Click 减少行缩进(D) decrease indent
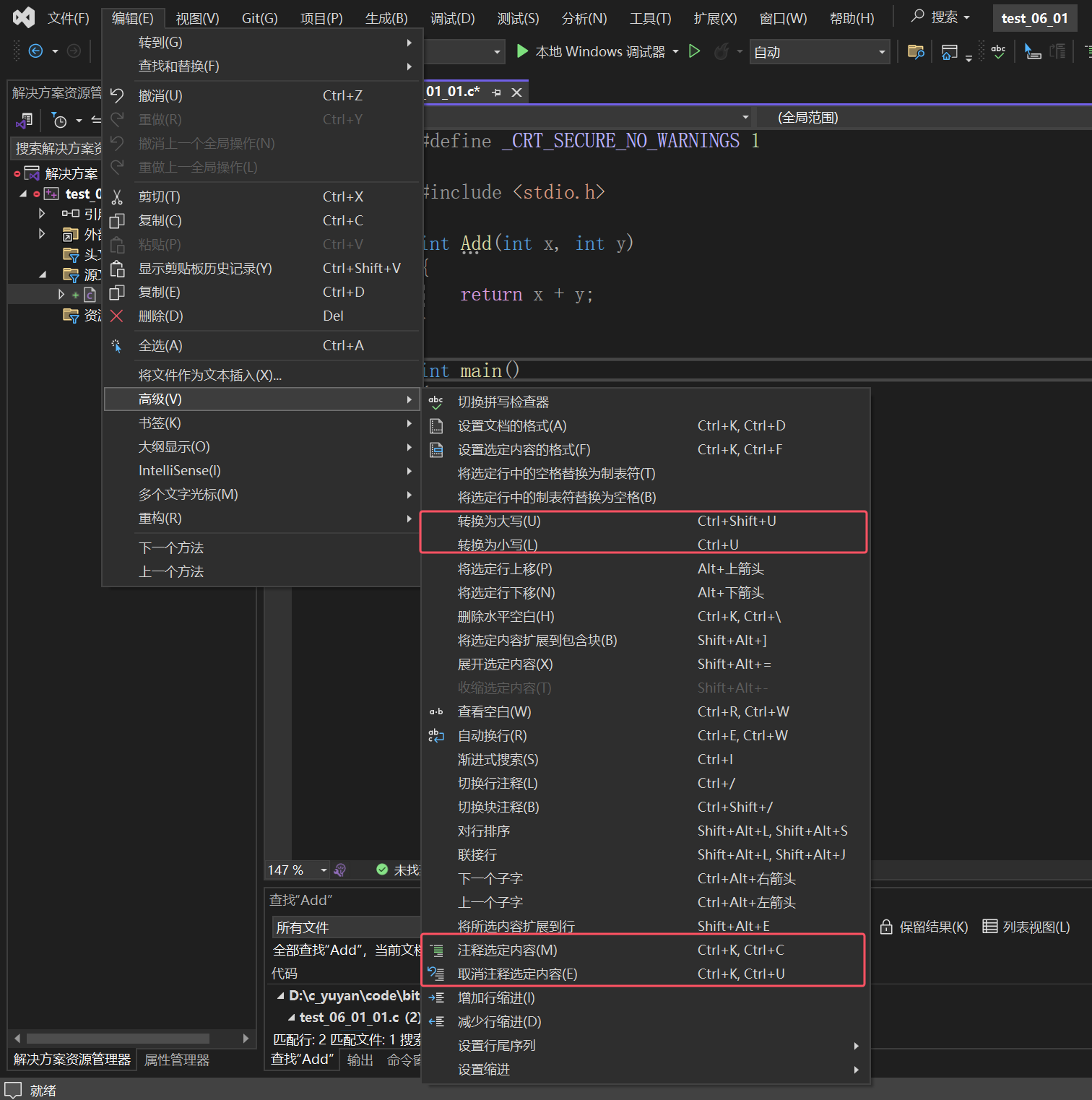The width and height of the screenshot is (1092, 1100). pyautogui.click(x=646, y=1021)
